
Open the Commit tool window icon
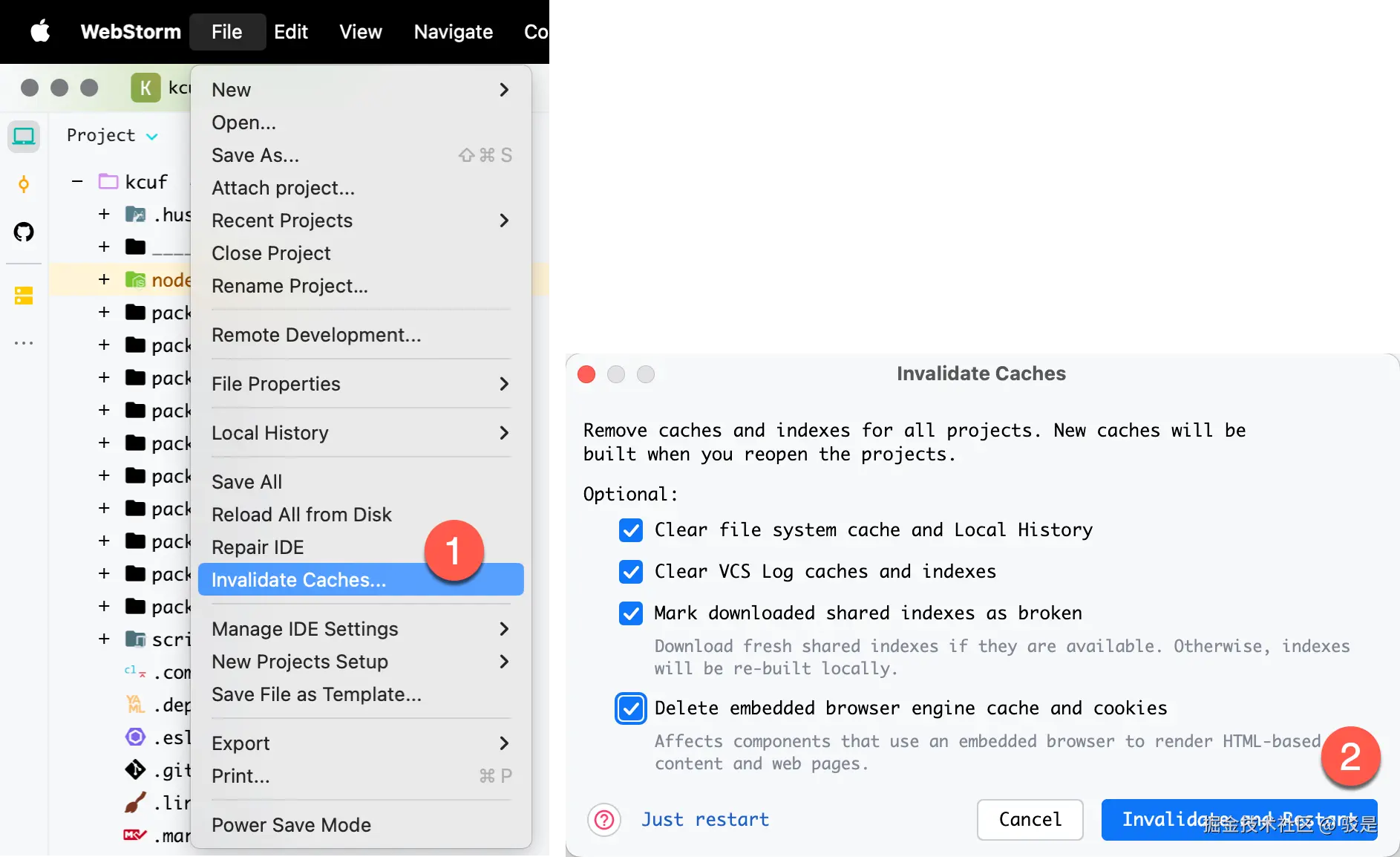(24, 184)
